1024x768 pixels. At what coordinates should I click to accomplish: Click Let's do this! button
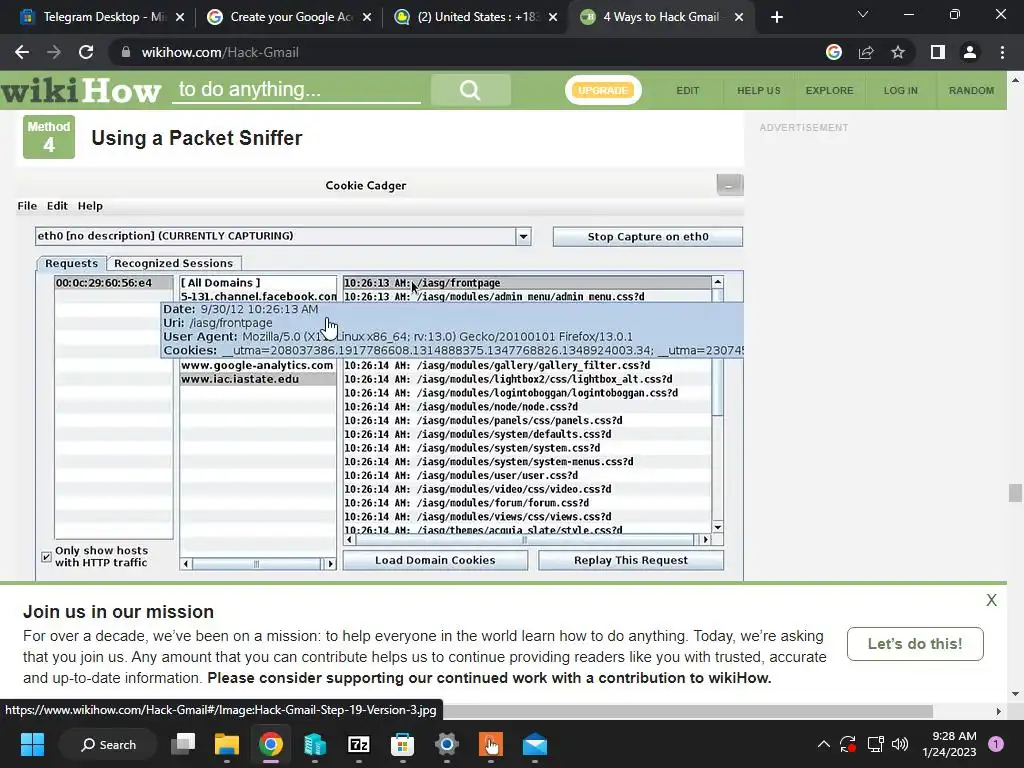tap(915, 644)
